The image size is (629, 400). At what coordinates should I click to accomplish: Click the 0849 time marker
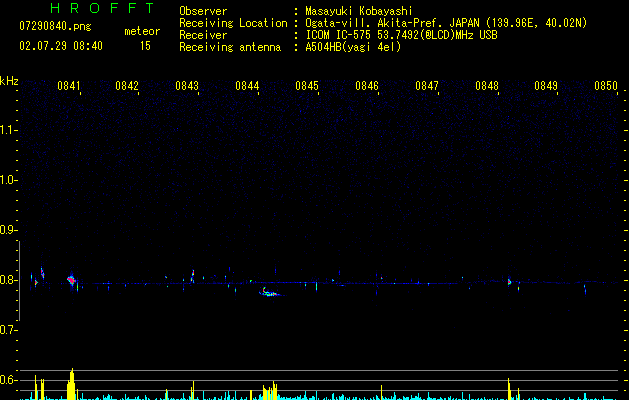[x=546, y=86]
